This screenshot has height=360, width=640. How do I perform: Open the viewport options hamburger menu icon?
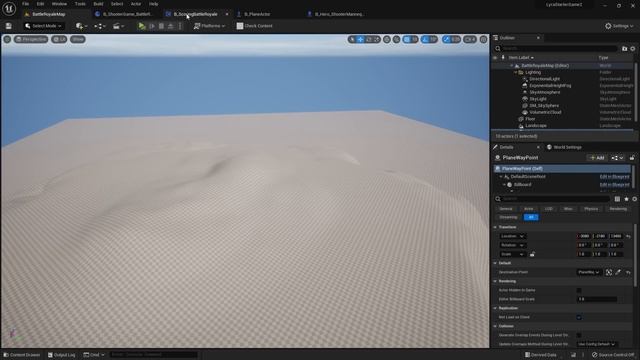(x=7, y=39)
